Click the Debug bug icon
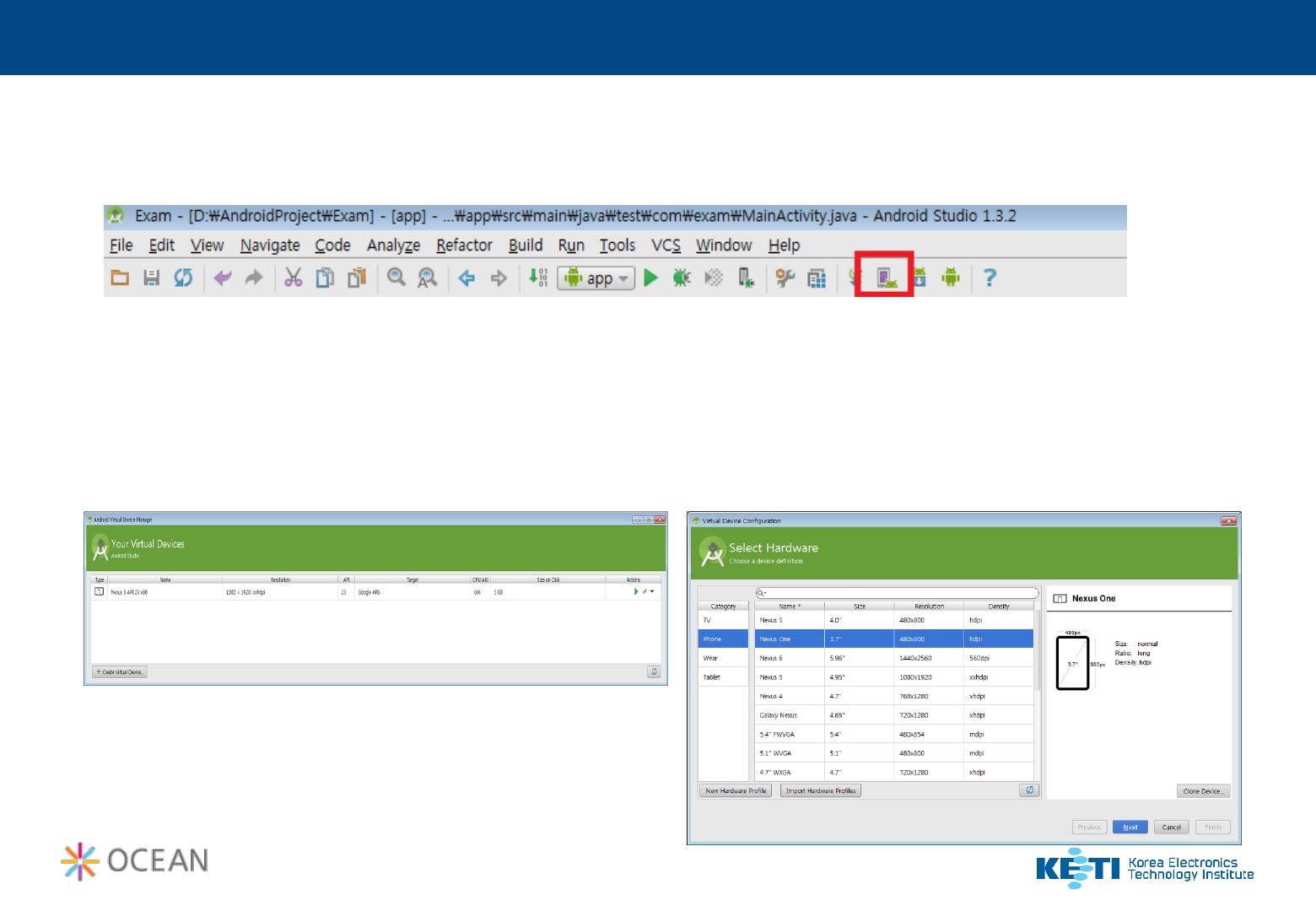1316x911 pixels. [682, 278]
